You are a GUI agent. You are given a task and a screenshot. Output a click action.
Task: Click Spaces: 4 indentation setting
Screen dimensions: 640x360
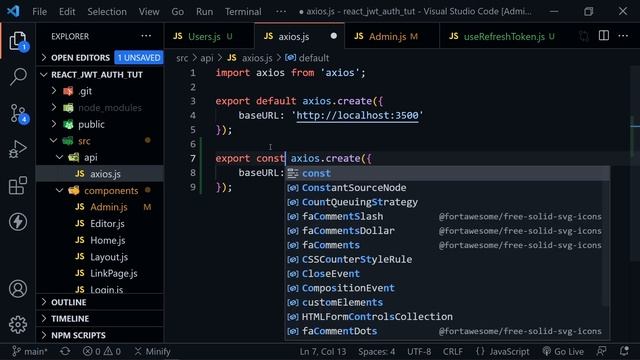376,351
